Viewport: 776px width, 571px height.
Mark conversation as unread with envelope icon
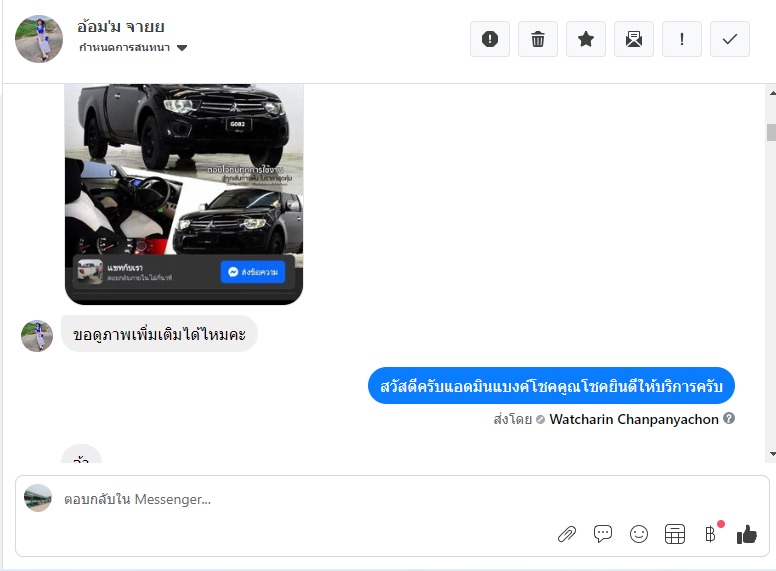tap(634, 39)
